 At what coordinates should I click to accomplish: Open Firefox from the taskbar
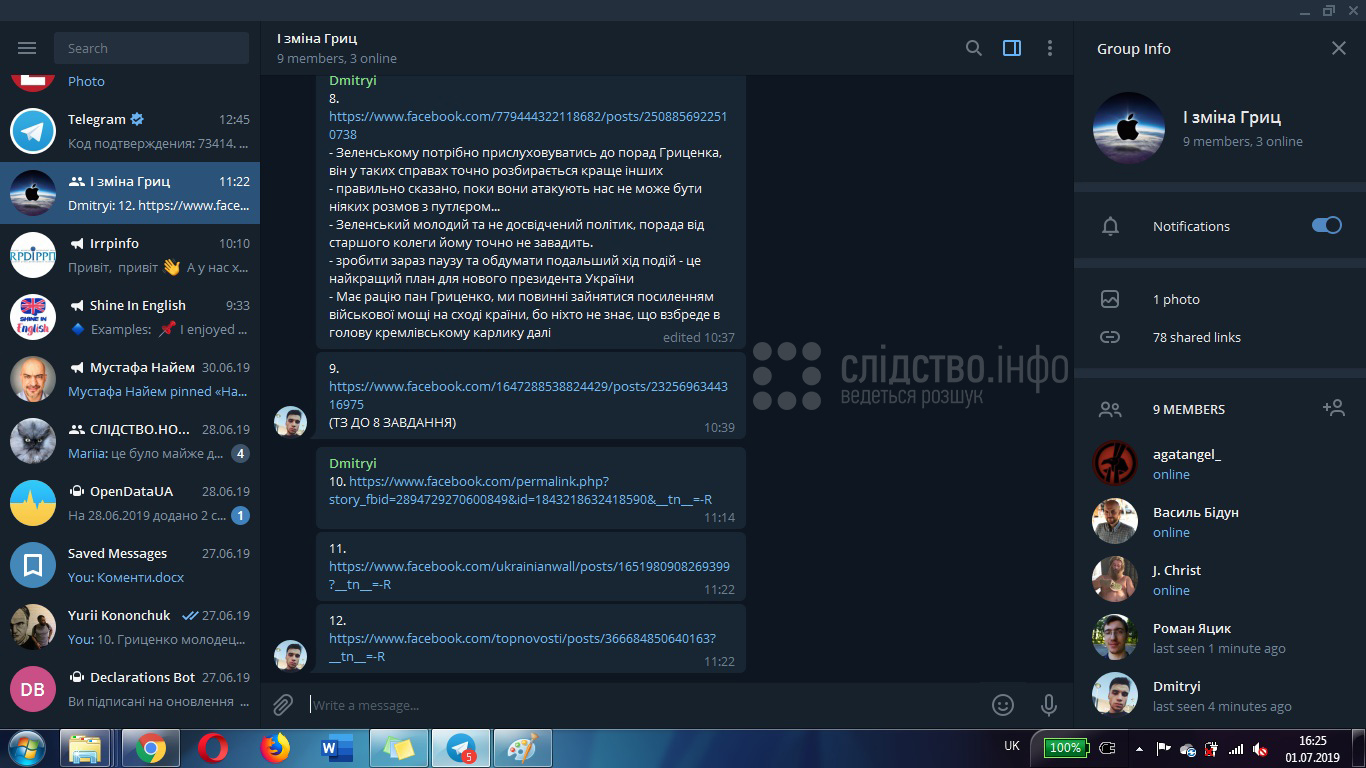tap(274, 748)
